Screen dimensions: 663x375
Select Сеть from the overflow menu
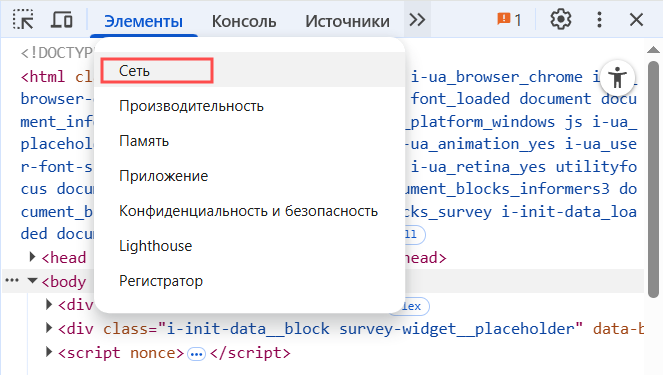click(x=249, y=71)
